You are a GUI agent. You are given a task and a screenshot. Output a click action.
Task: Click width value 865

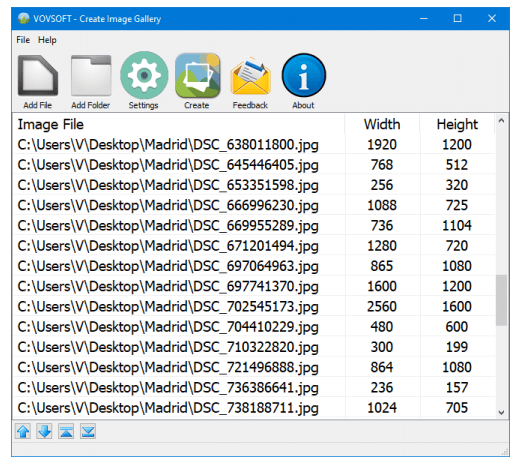(x=382, y=266)
